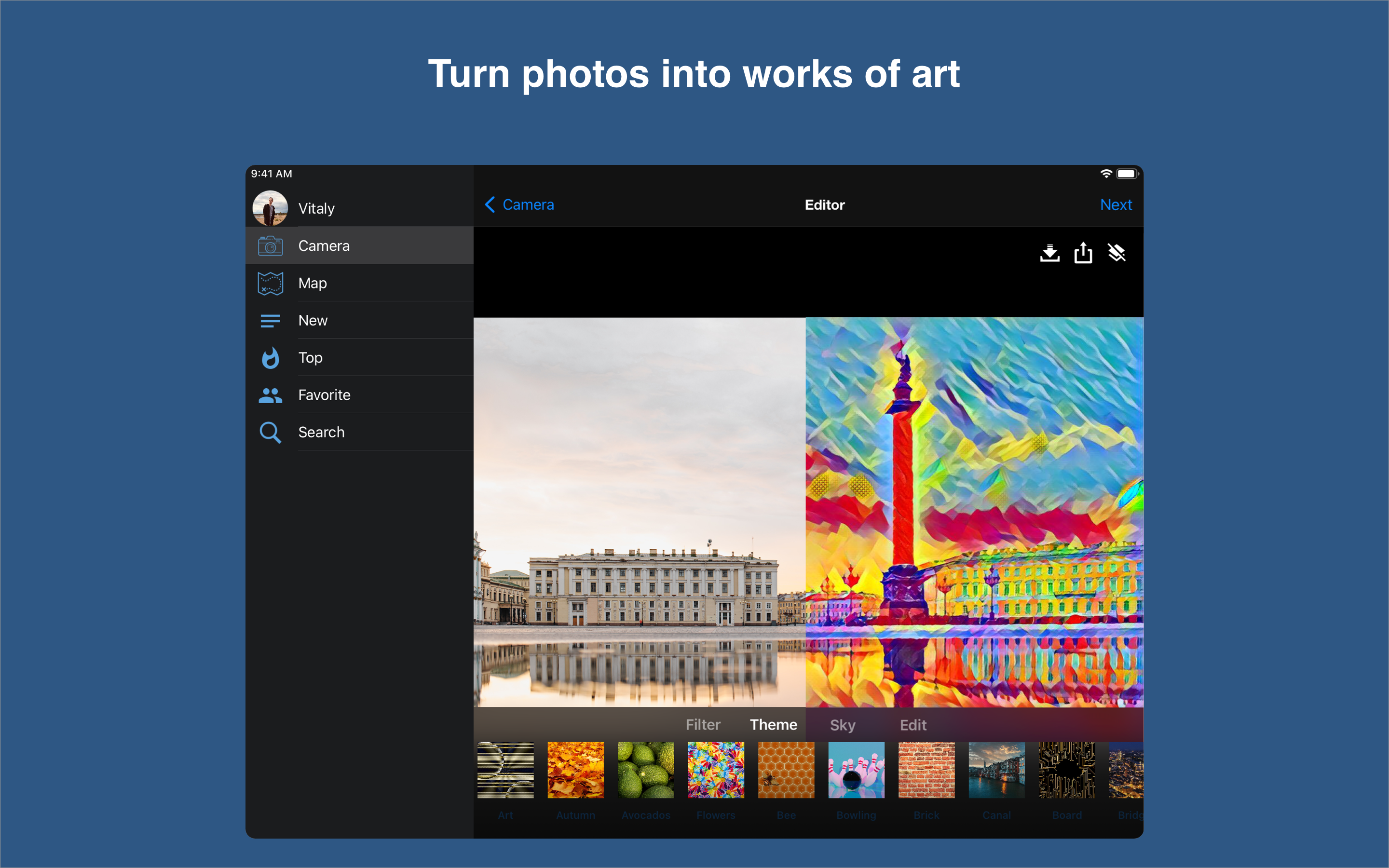Open the Map sidebar icon
The height and width of the screenshot is (868, 1389).
tap(271, 284)
